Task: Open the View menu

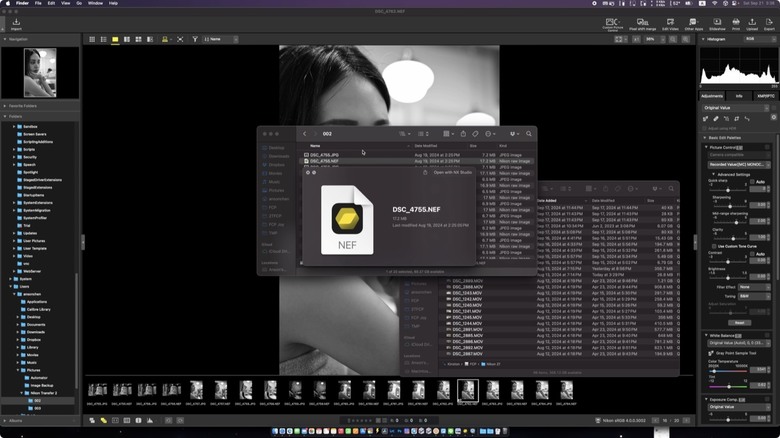Action: 65,3
